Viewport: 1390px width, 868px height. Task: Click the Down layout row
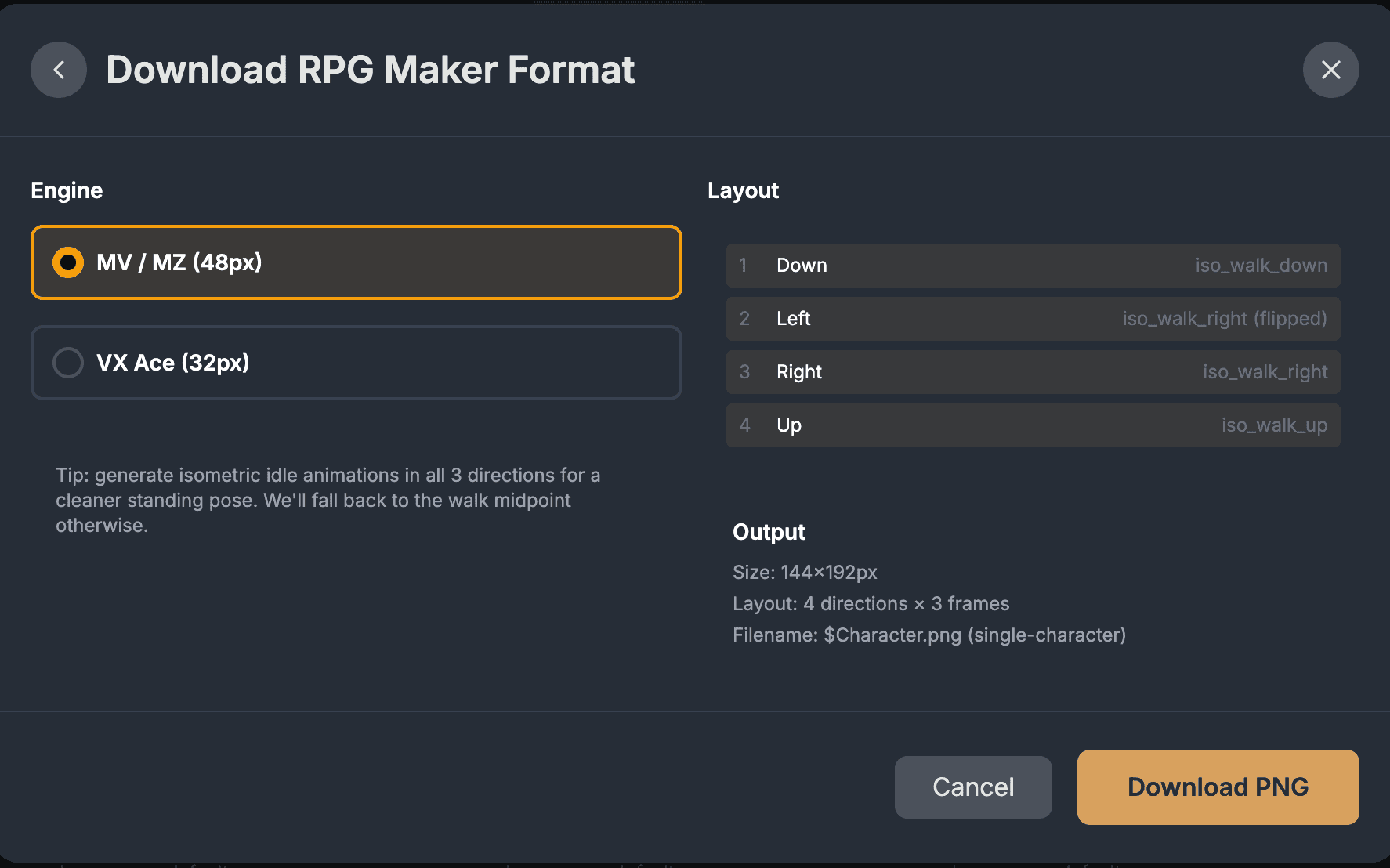[x=1033, y=266]
